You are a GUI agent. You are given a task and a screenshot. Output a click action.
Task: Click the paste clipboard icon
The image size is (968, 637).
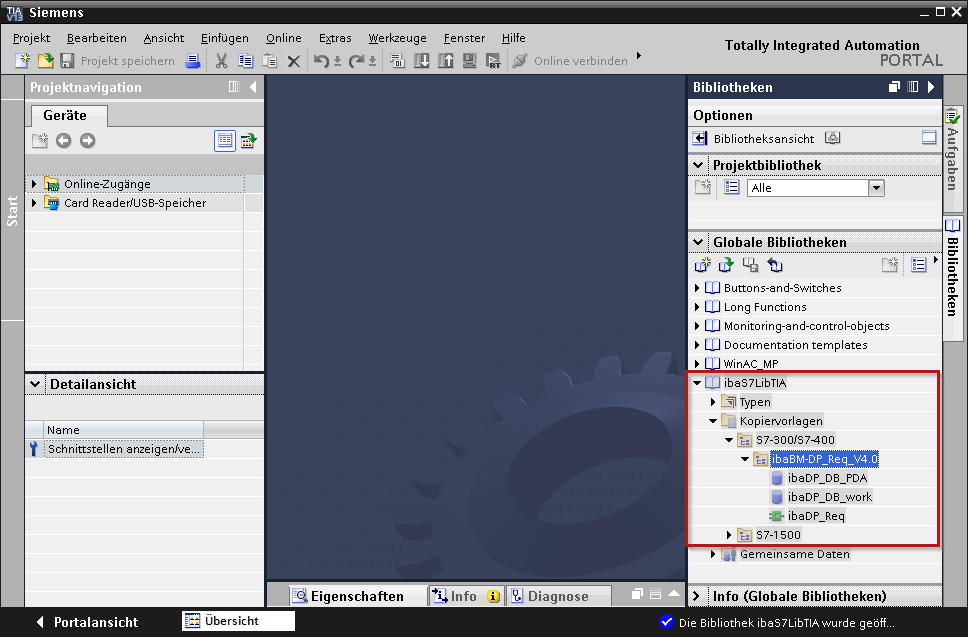click(270, 60)
